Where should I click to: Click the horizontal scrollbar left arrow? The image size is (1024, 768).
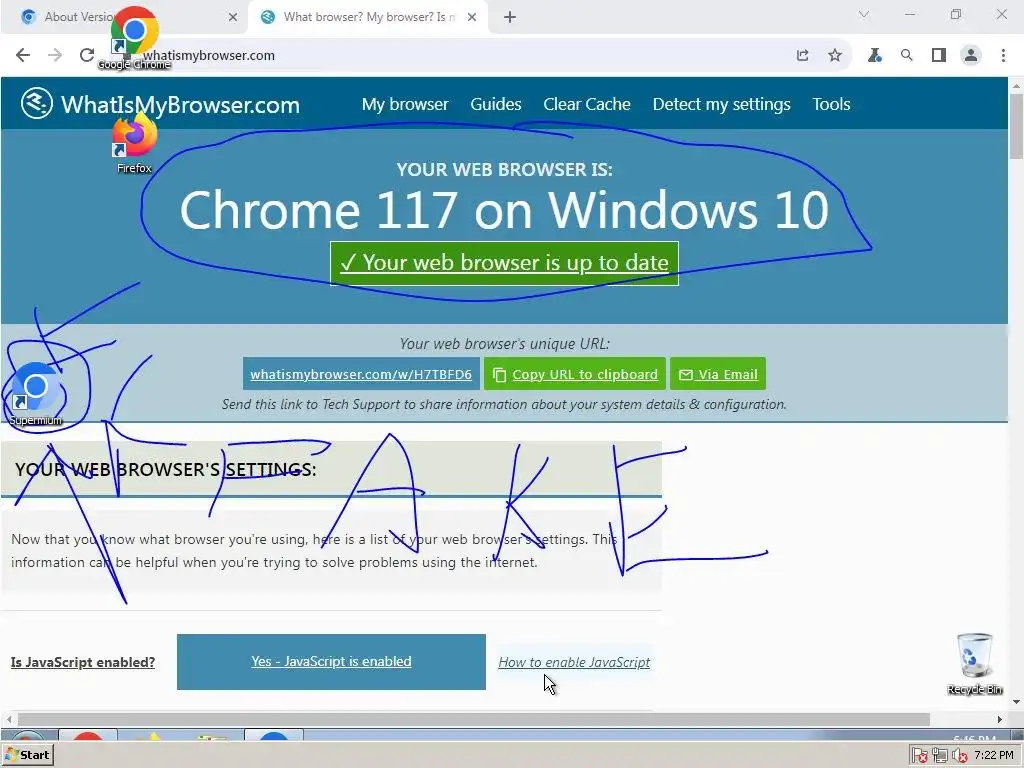pyautogui.click(x=8, y=719)
